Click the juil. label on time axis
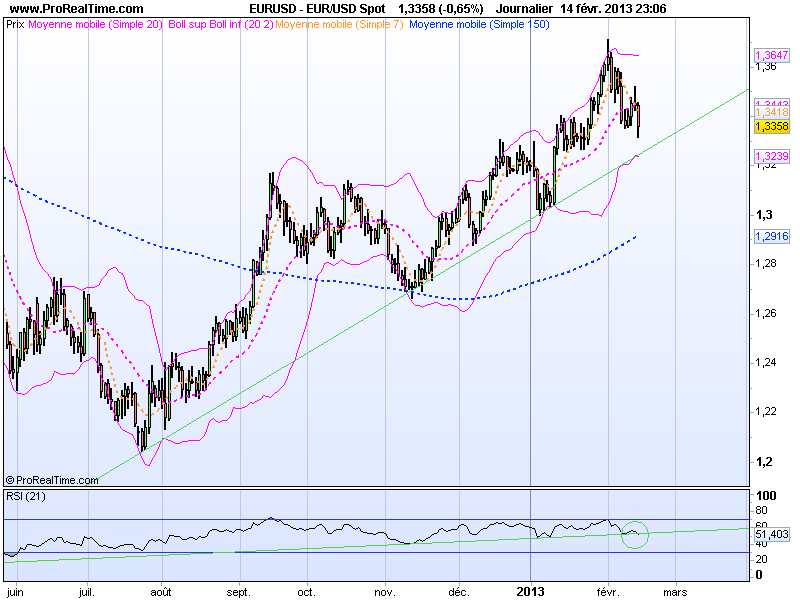800x600 pixels. [87, 592]
